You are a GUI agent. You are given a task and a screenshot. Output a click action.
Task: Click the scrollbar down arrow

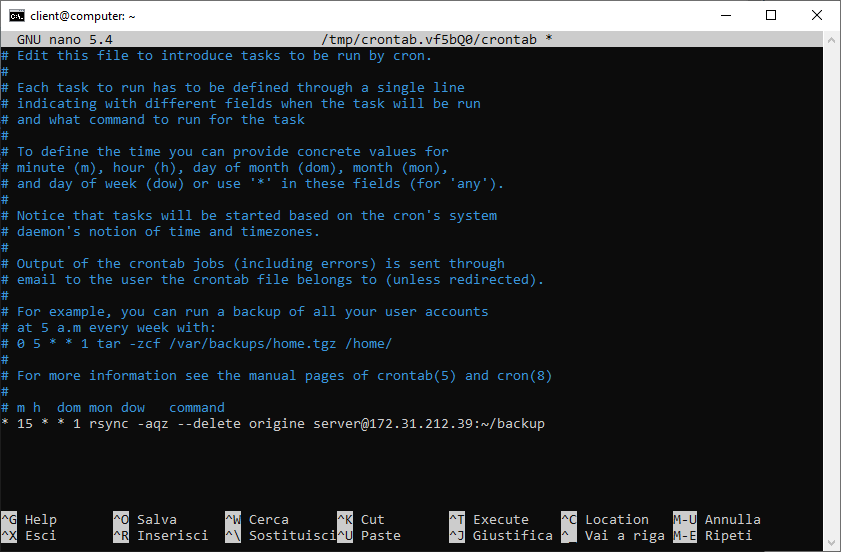click(832, 542)
